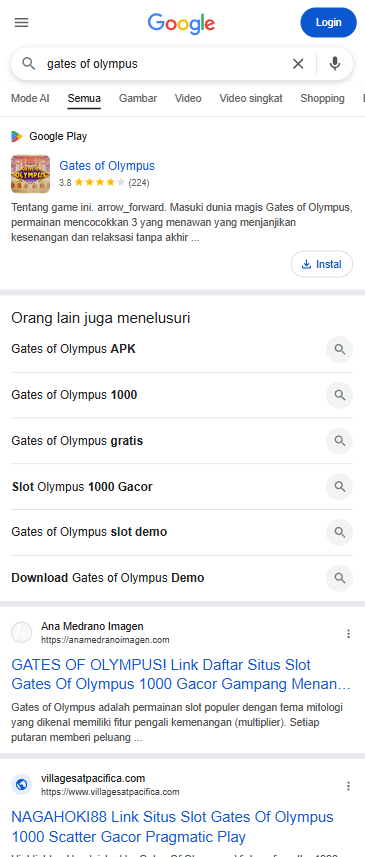Click the Ana Medrano Imagen site favicon
This screenshot has width=365, height=857.
[x=22, y=632]
